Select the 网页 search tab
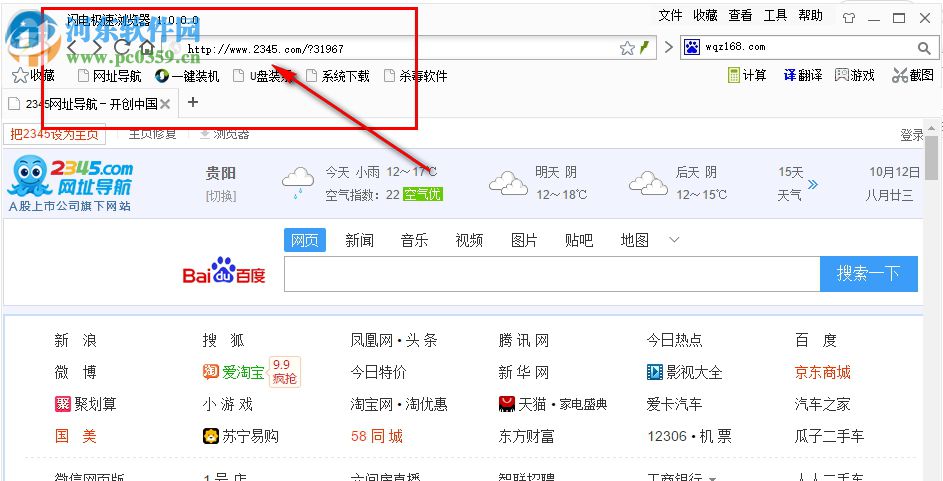 (305, 240)
